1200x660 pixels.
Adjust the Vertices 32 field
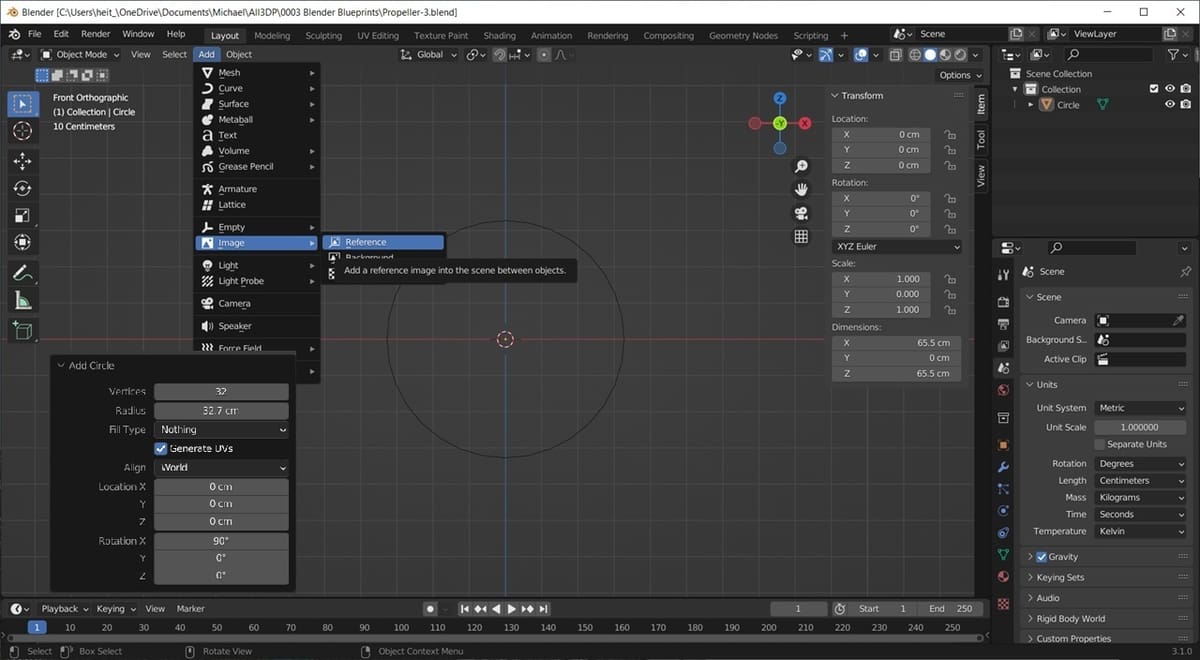coord(221,392)
